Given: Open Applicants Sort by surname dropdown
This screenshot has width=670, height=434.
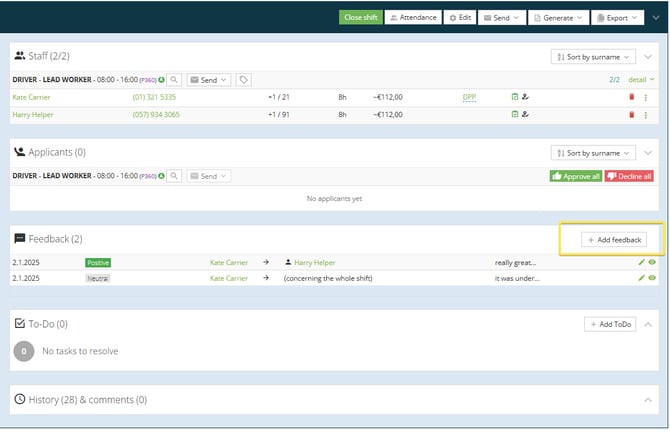Looking at the screenshot, I should (x=592, y=153).
